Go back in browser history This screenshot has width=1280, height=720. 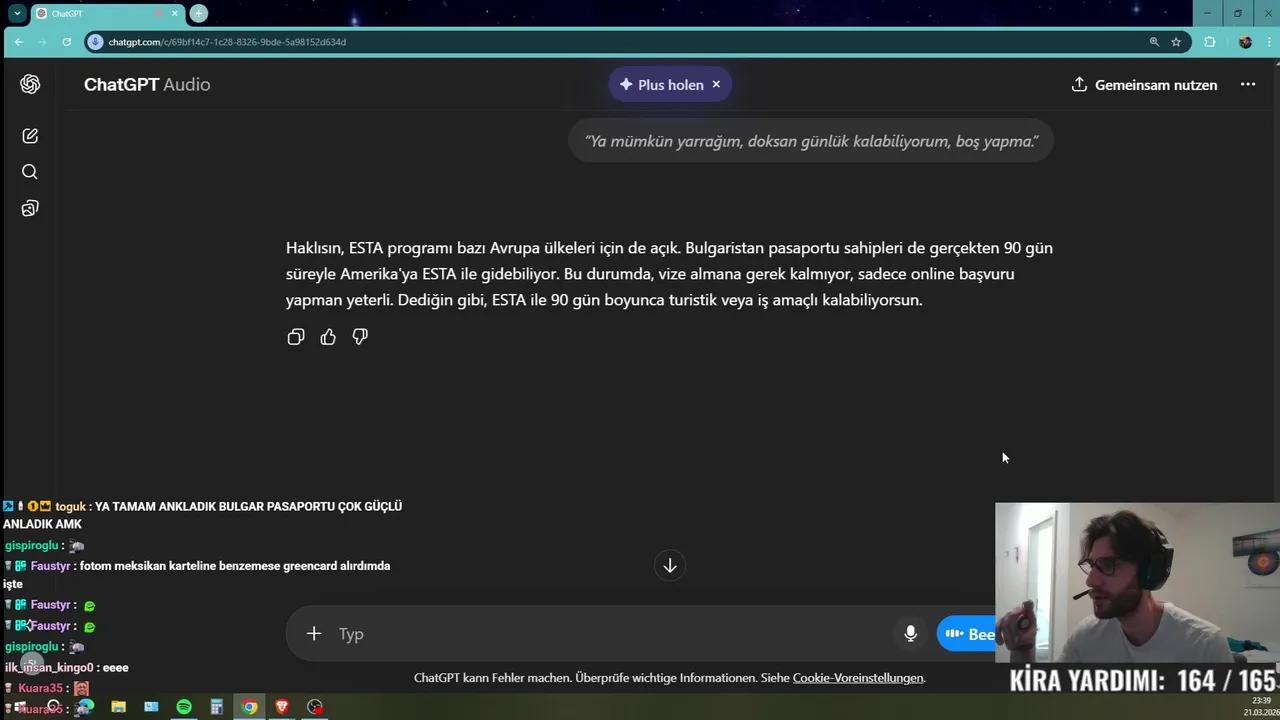pos(19,42)
